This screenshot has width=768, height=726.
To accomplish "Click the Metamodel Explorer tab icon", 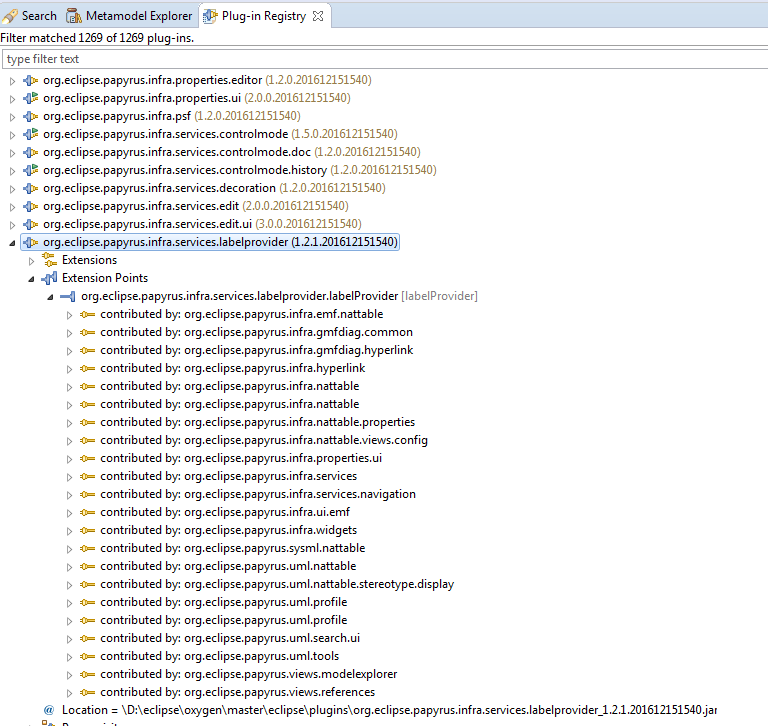I will click(x=73, y=16).
